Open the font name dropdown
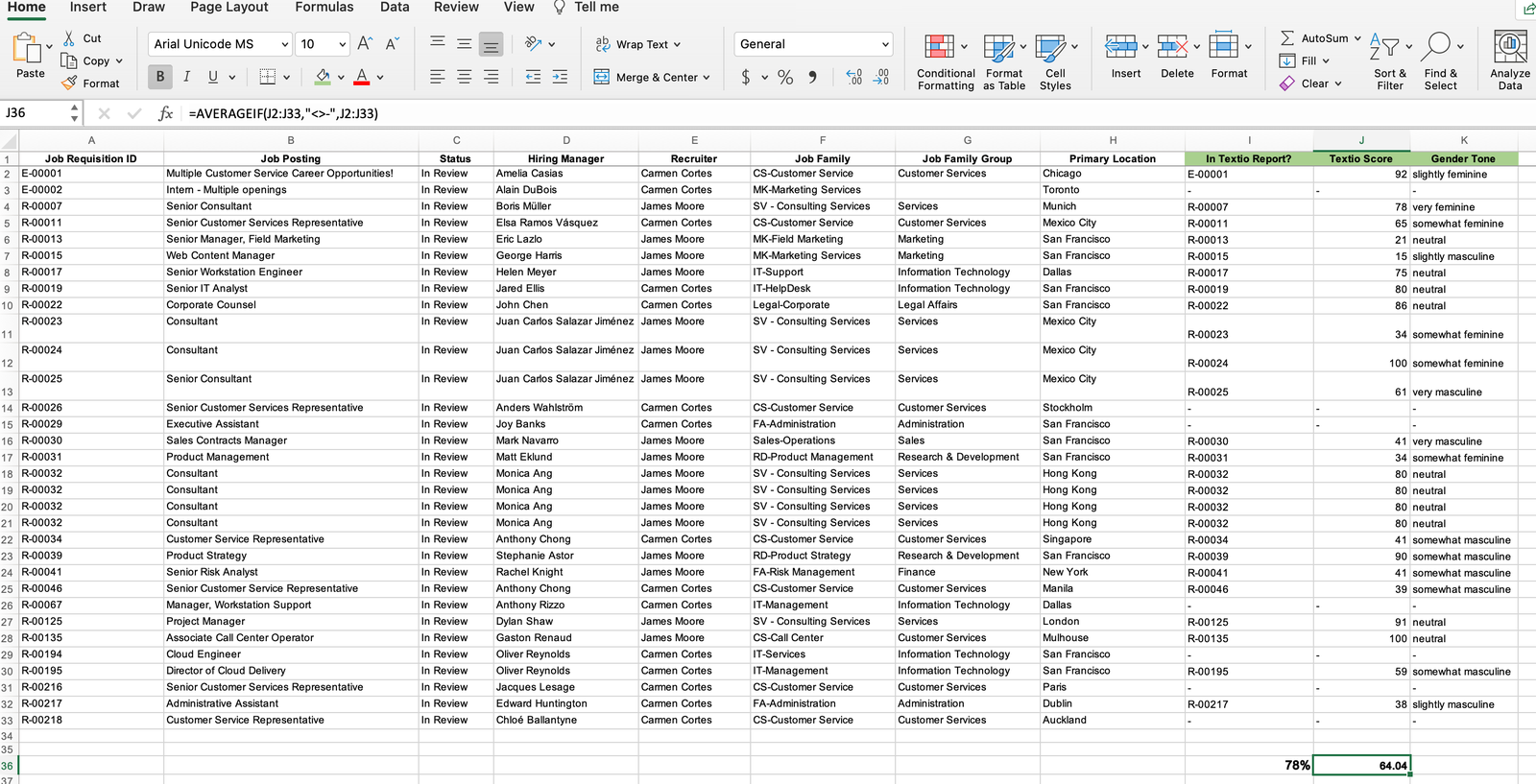This screenshot has height=784, width=1536. (x=285, y=44)
